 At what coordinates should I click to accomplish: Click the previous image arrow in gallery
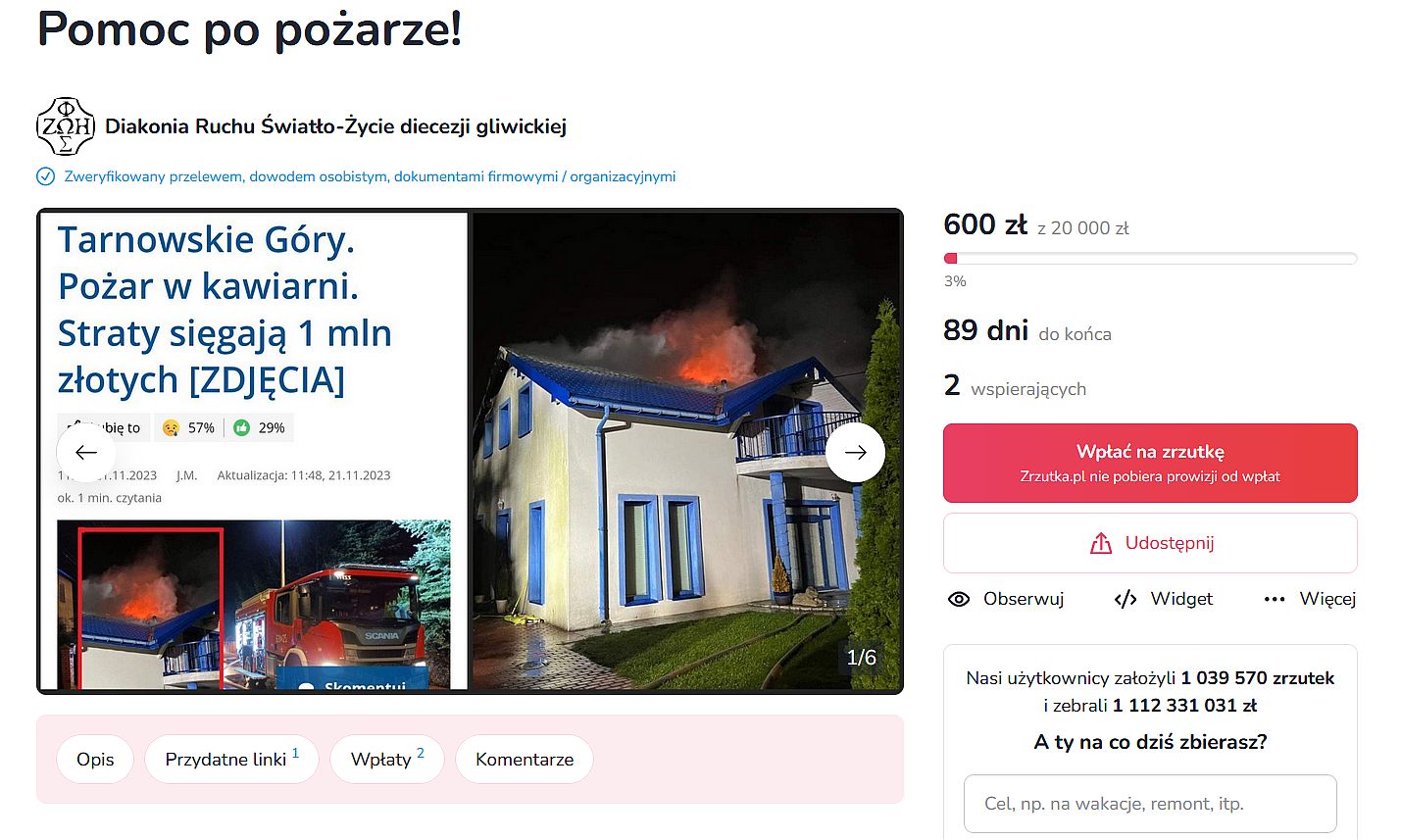pos(86,452)
